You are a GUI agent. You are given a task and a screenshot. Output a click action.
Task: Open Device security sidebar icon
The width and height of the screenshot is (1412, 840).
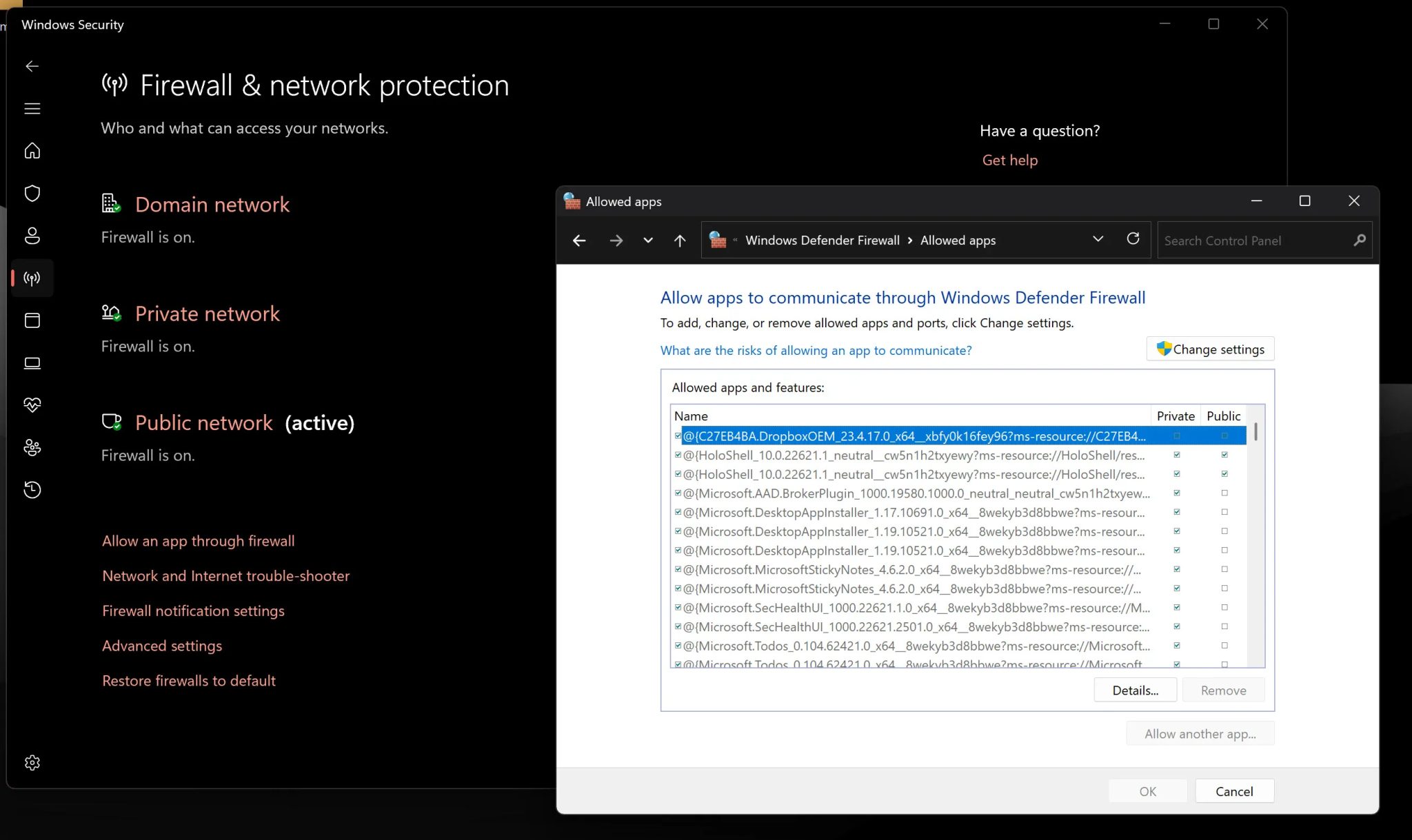(x=32, y=363)
